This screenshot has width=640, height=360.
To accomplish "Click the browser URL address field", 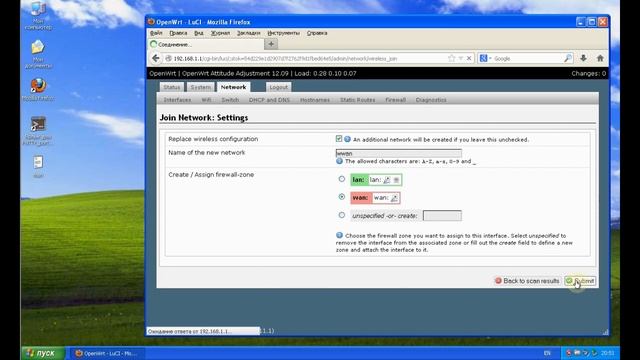I will (310, 58).
